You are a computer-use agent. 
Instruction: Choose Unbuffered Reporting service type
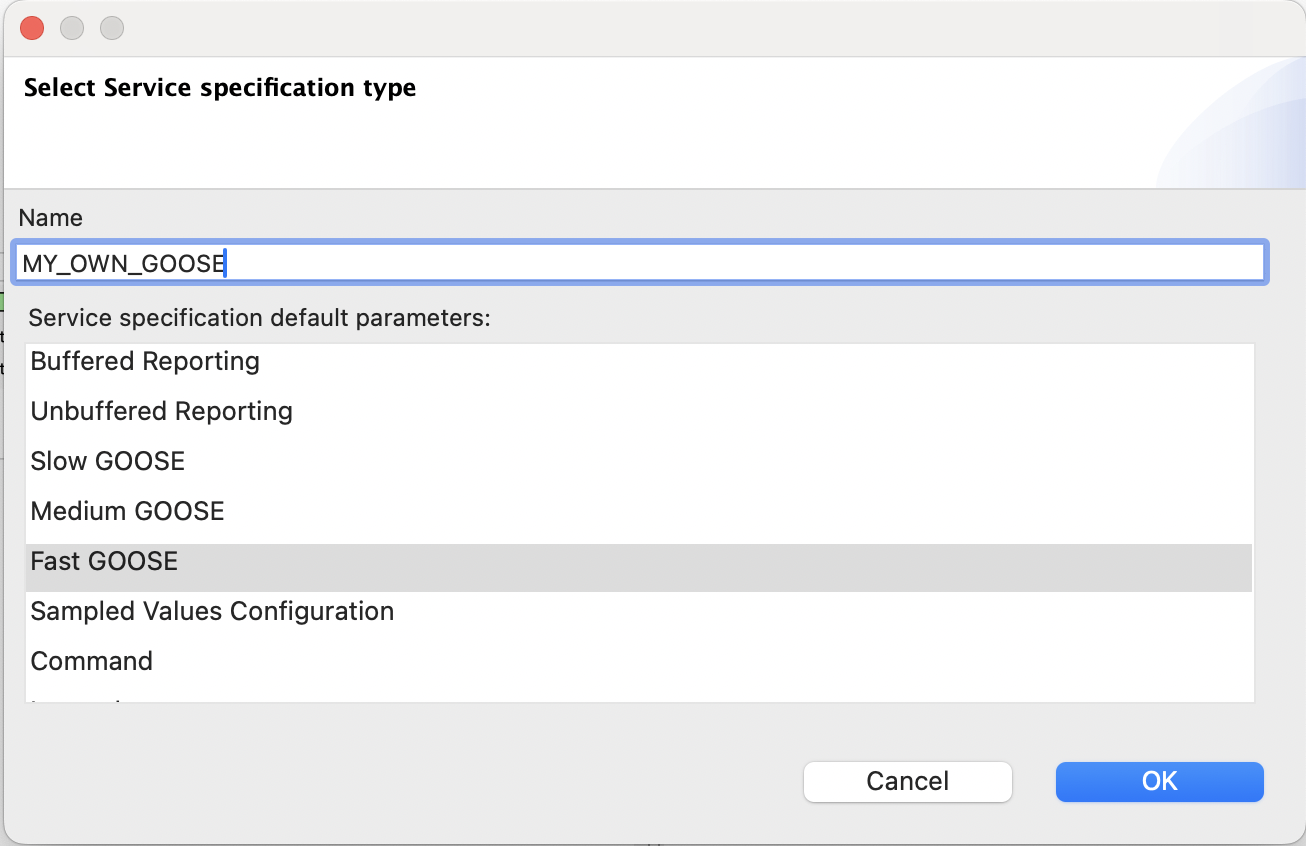[161, 411]
